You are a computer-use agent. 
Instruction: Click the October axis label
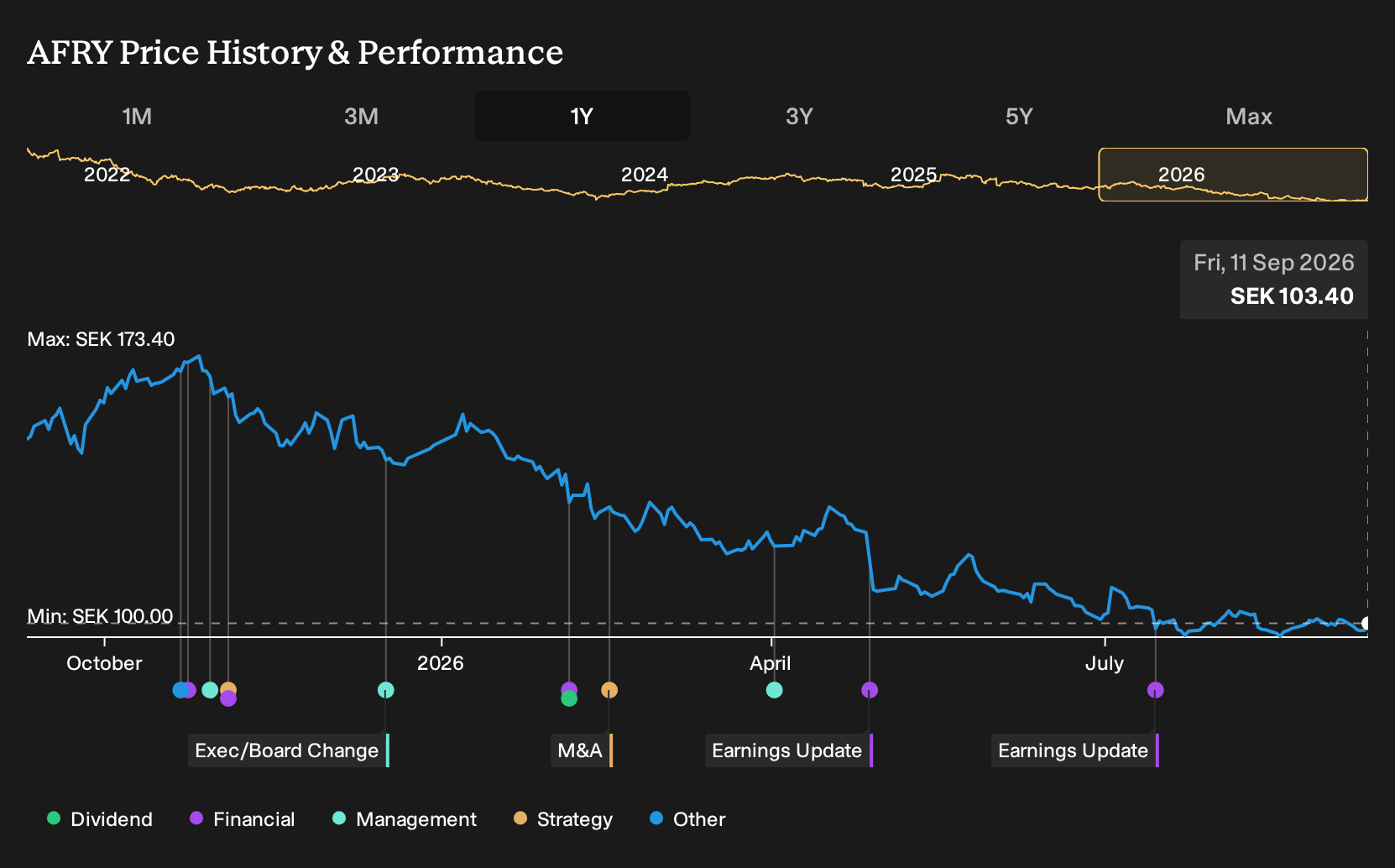coord(104,663)
